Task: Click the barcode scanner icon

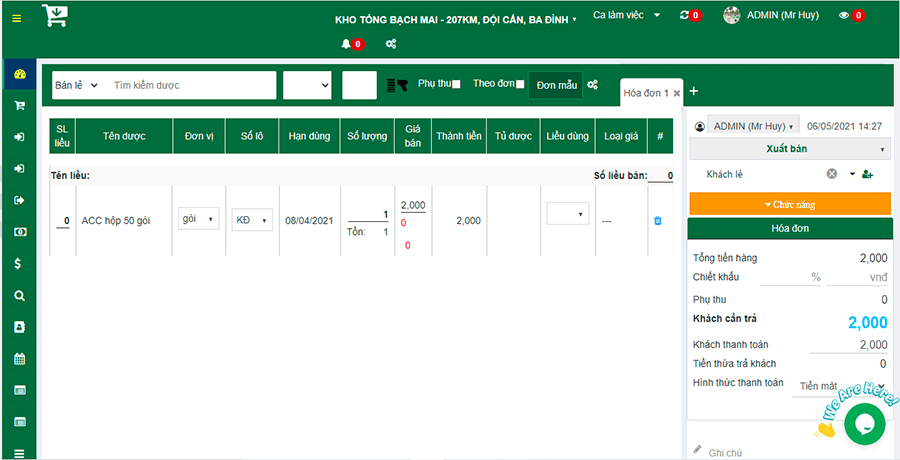Action: click(397, 86)
